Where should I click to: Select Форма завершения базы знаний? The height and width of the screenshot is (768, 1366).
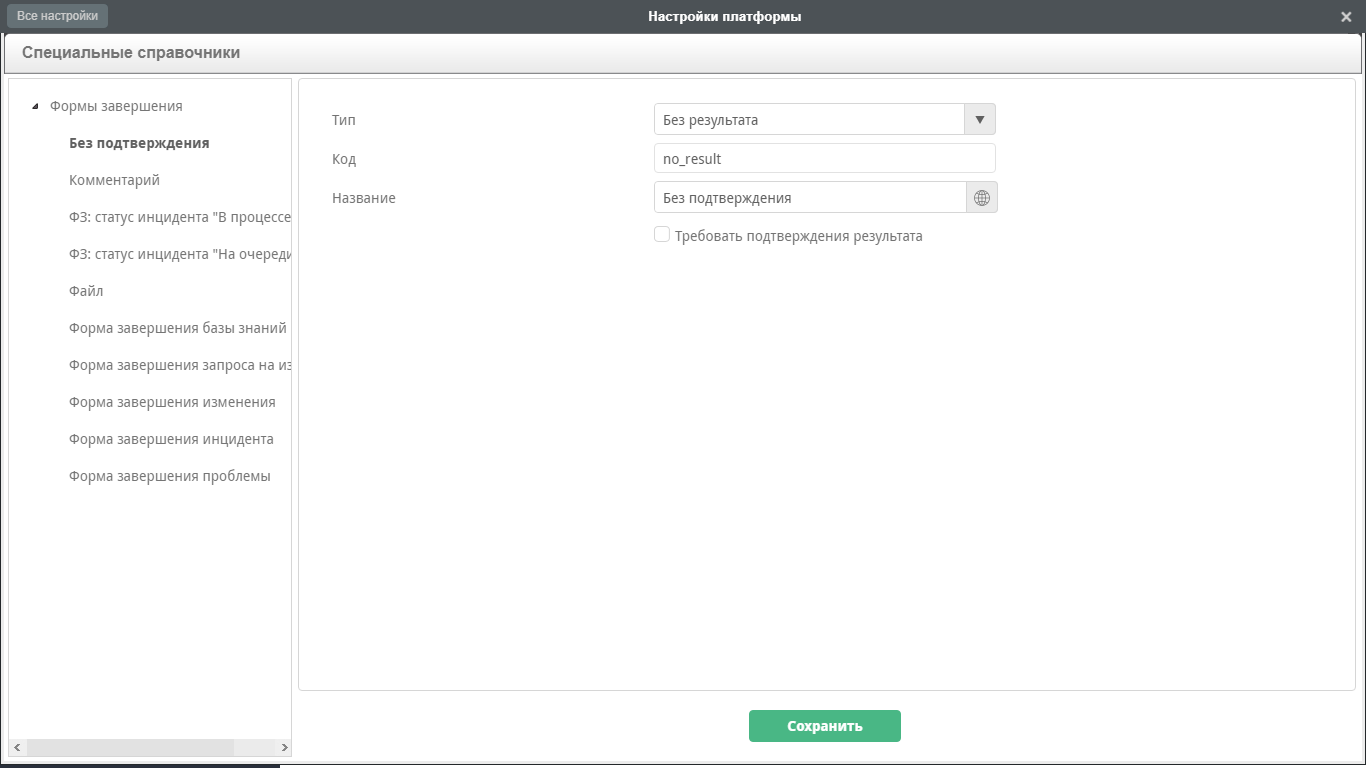[178, 328]
